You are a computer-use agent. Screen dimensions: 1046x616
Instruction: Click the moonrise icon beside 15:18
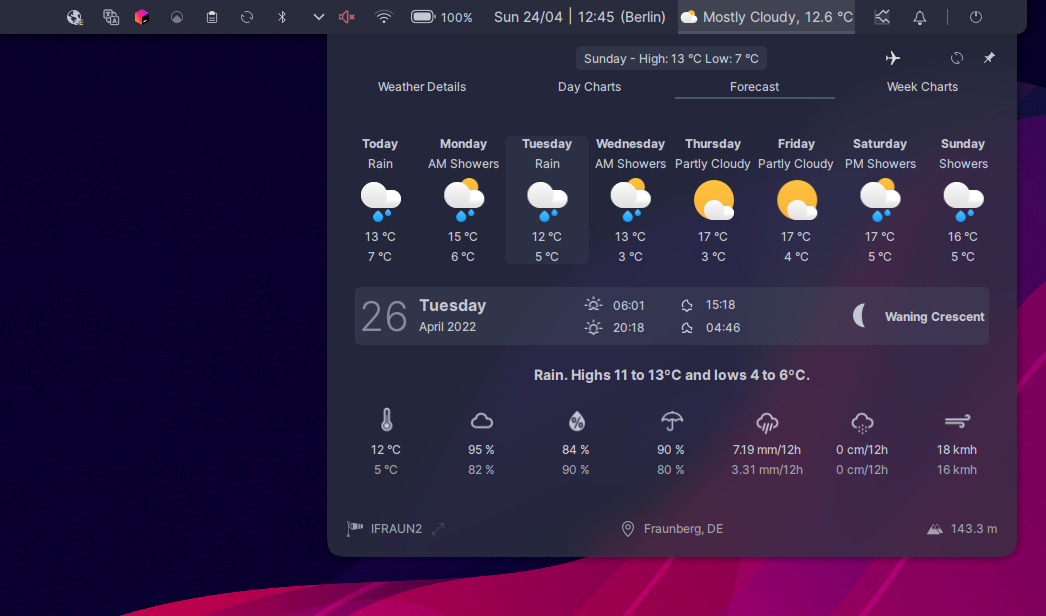pos(687,305)
